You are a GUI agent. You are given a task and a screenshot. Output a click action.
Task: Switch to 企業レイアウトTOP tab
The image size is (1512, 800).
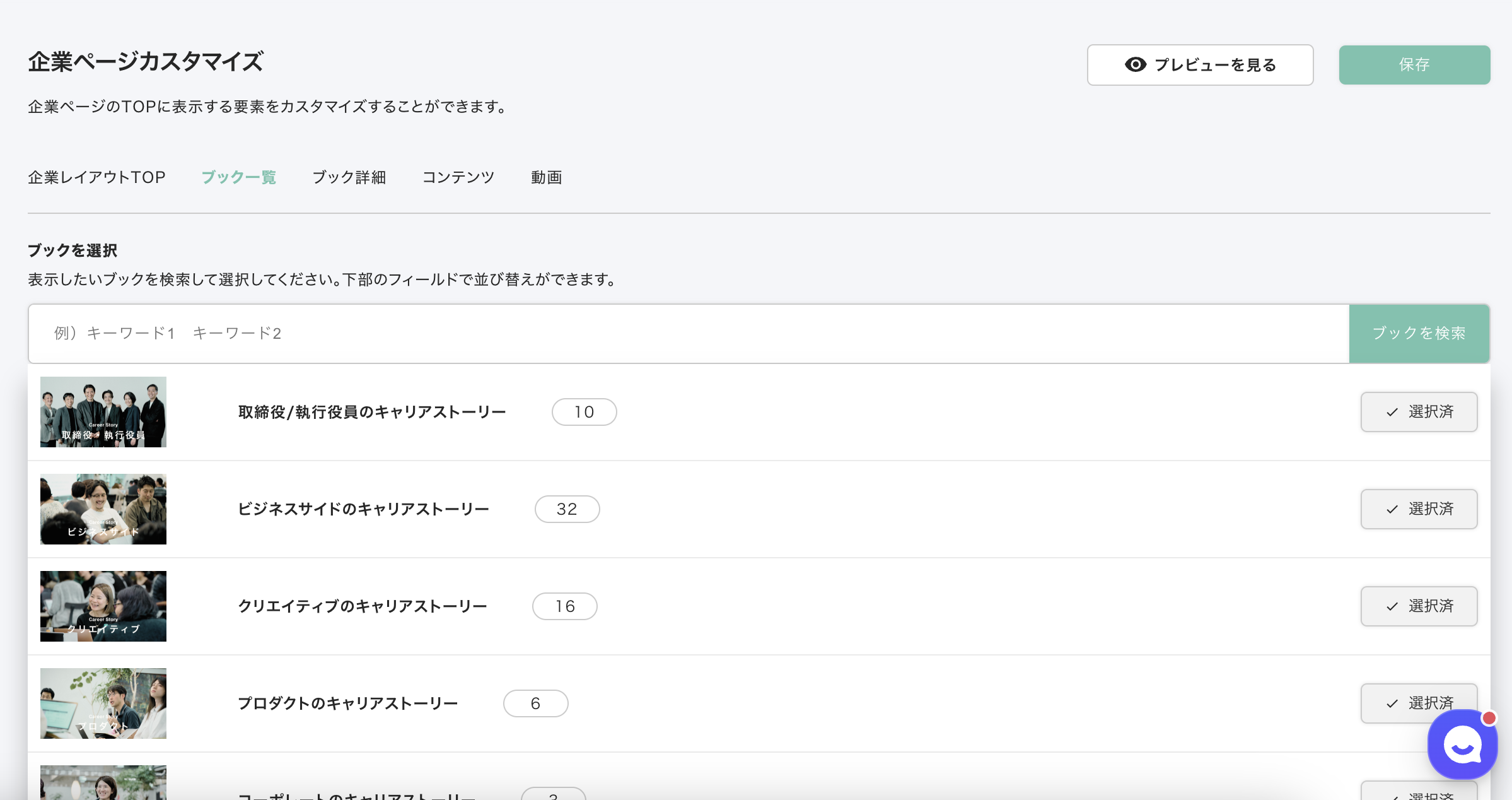click(x=96, y=177)
